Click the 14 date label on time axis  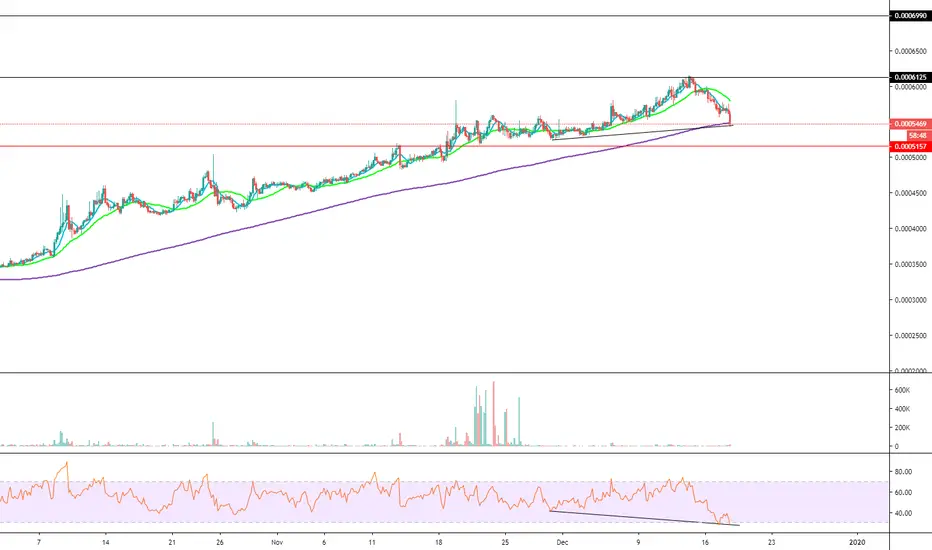(x=105, y=542)
